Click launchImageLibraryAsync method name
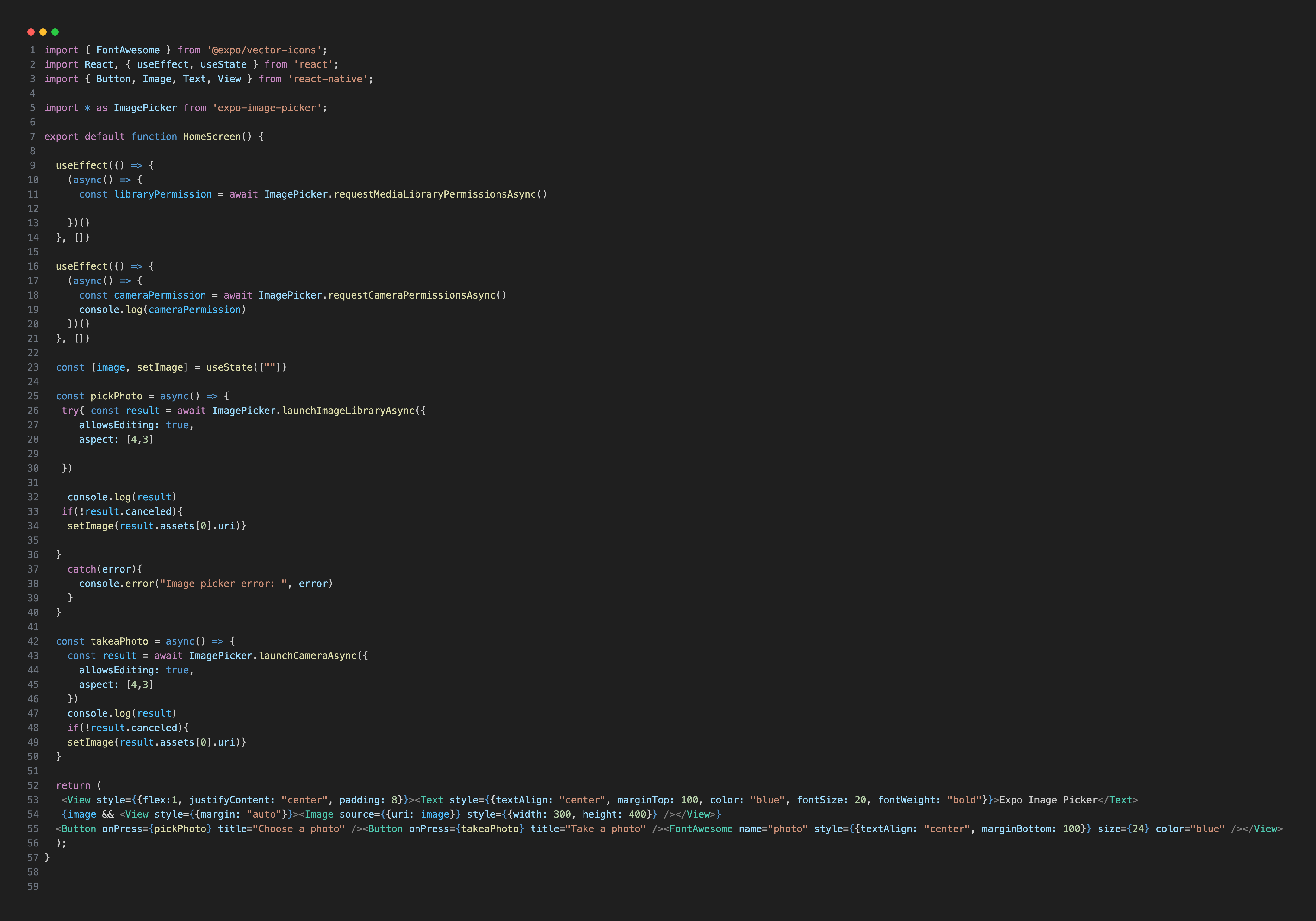Image resolution: width=1316 pixels, height=921 pixels. pyautogui.click(x=348, y=410)
